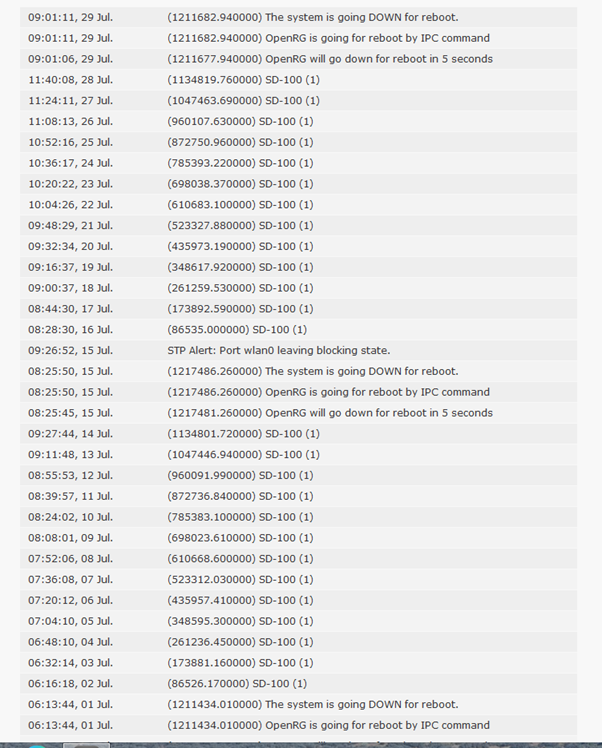Select the 07:36:08, 07 Jul. log row
The width and height of the screenshot is (602, 748).
(x=300, y=579)
